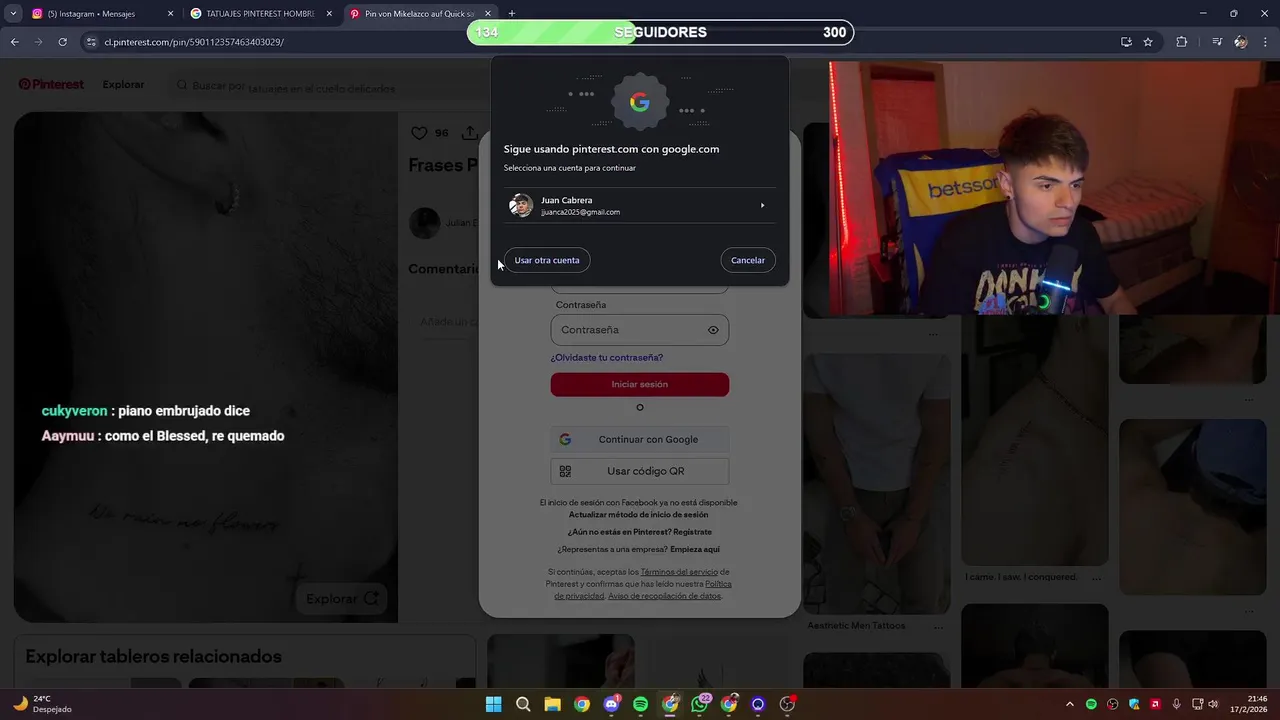Image resolution: width=1280 pixels, height=720 pixels.
Task: Close the TATUAJES PINTEREST HOMBRE tab
Action: (x=329, y=14)
